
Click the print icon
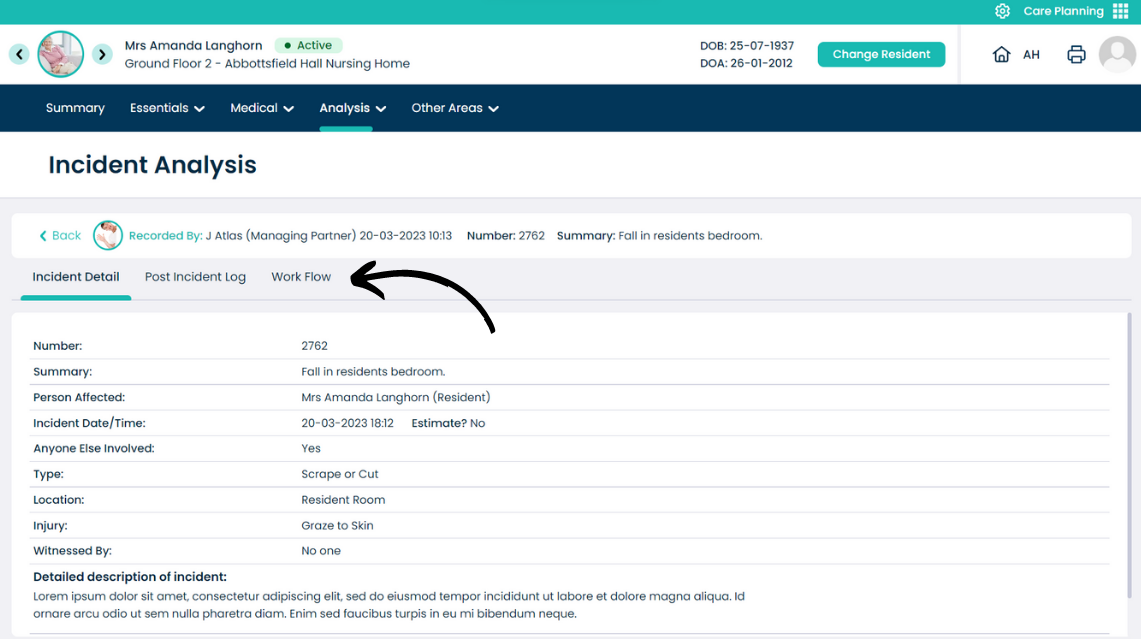click(x=1076, y=55)
